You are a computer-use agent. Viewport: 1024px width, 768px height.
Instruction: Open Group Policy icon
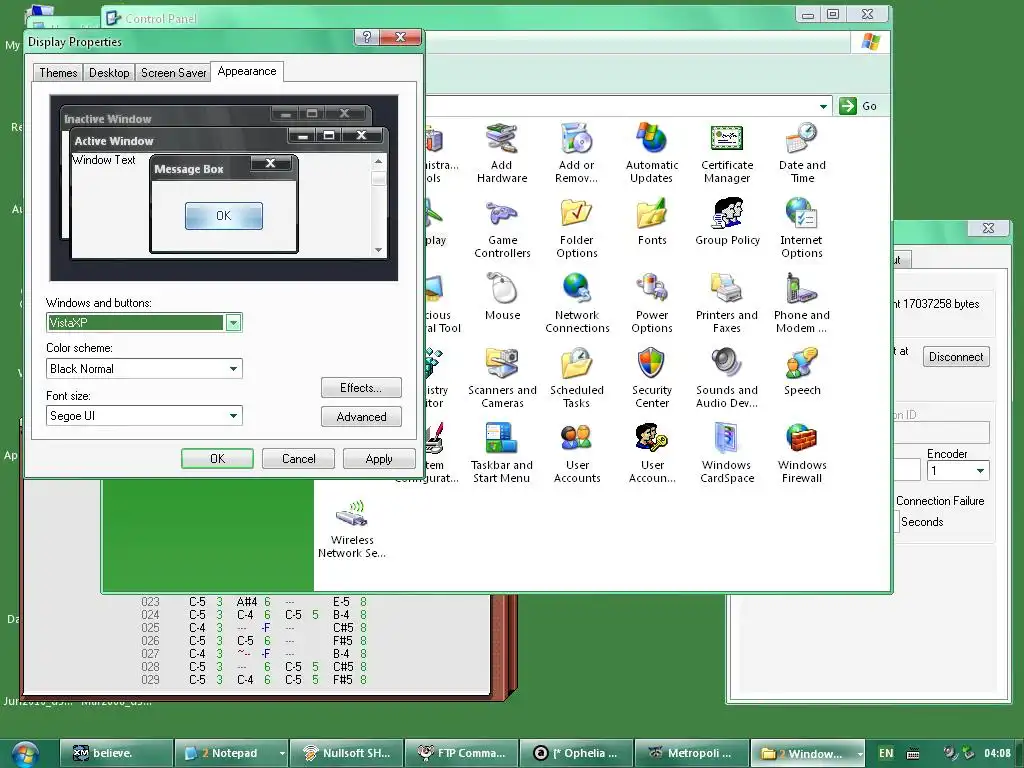tap(727, 222)
